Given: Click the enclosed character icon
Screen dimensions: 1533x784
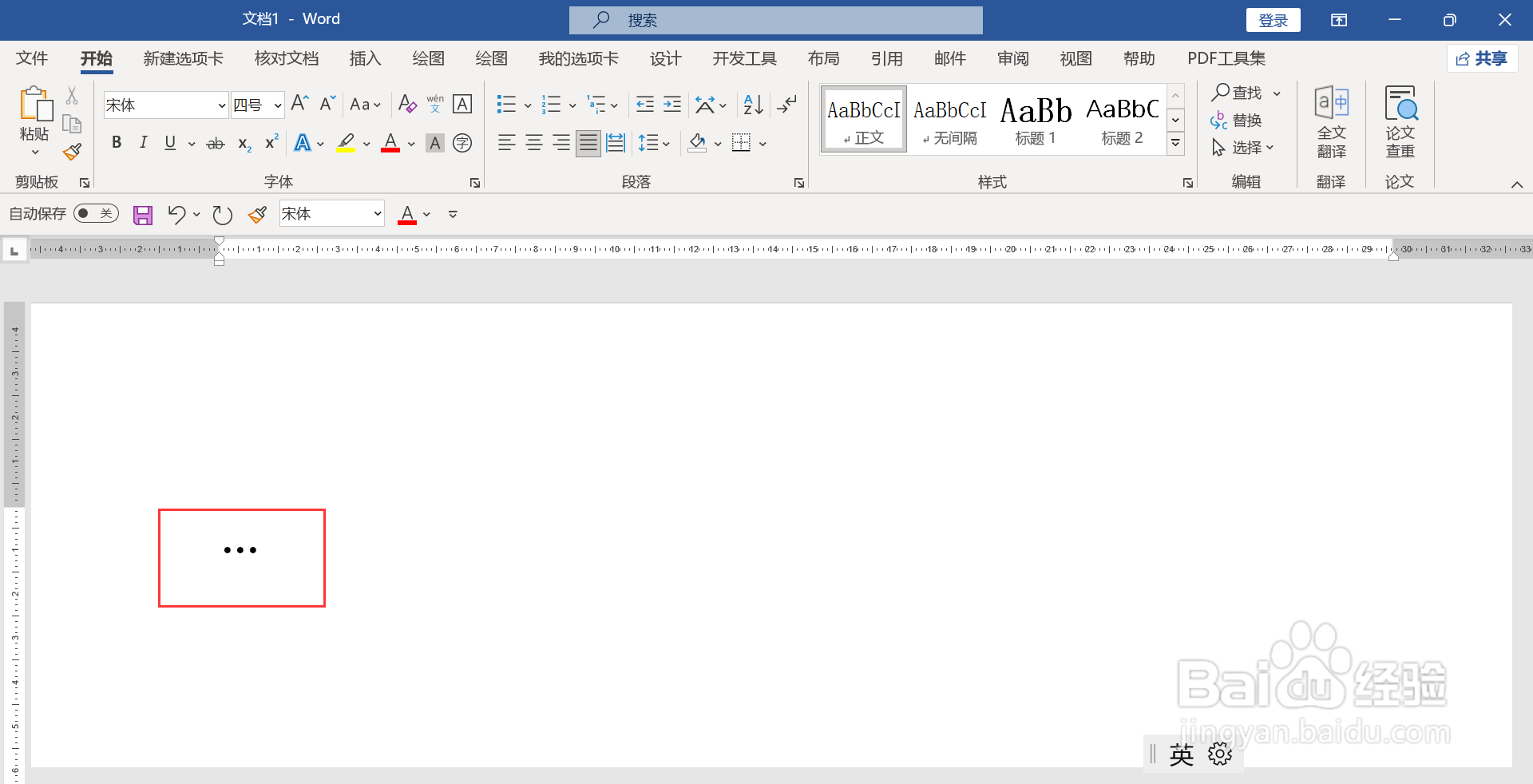Looking at the screenshot, I should (462, 143).
